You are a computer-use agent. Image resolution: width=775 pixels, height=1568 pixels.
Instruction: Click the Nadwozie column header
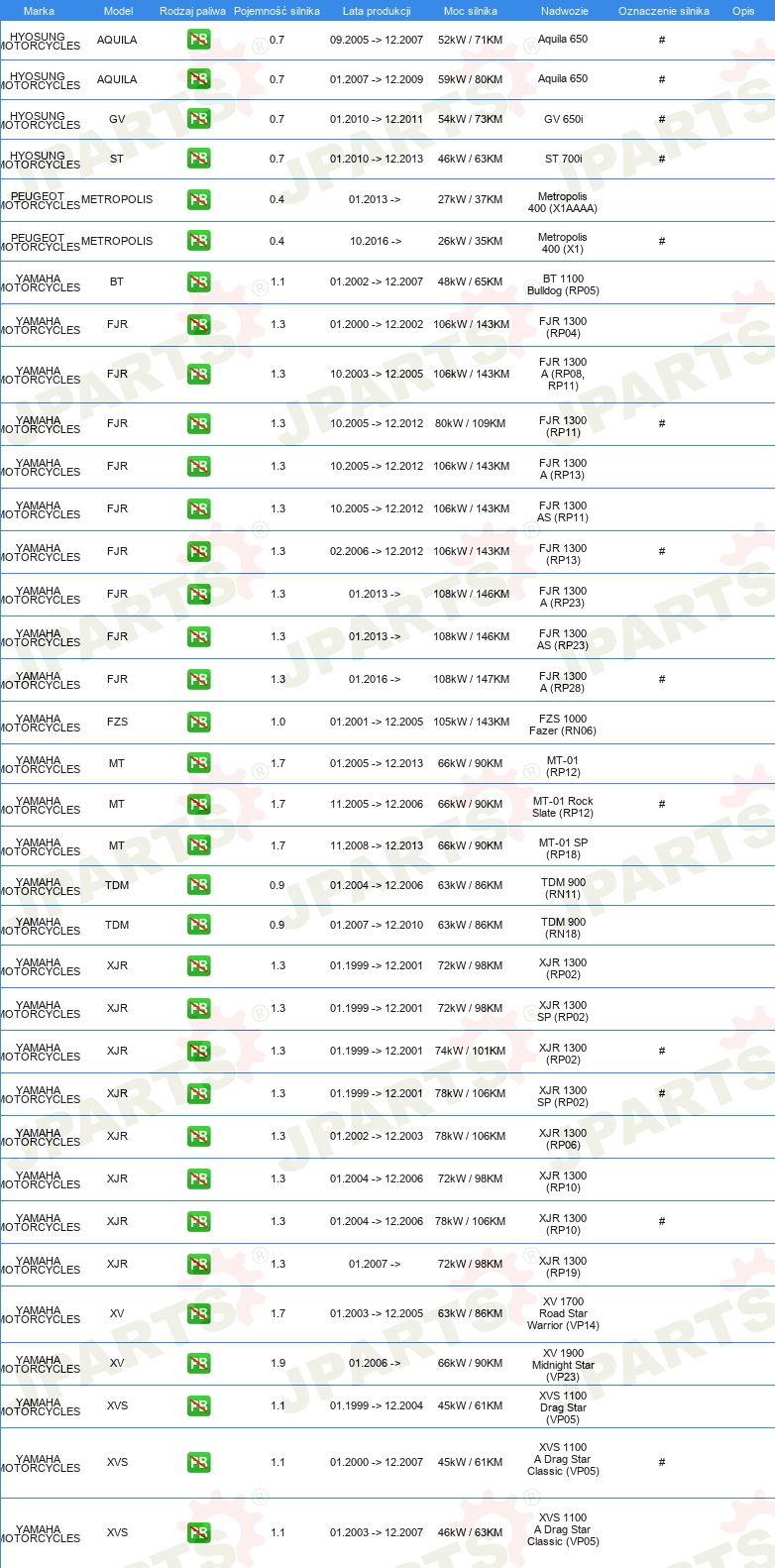point(564,11)
